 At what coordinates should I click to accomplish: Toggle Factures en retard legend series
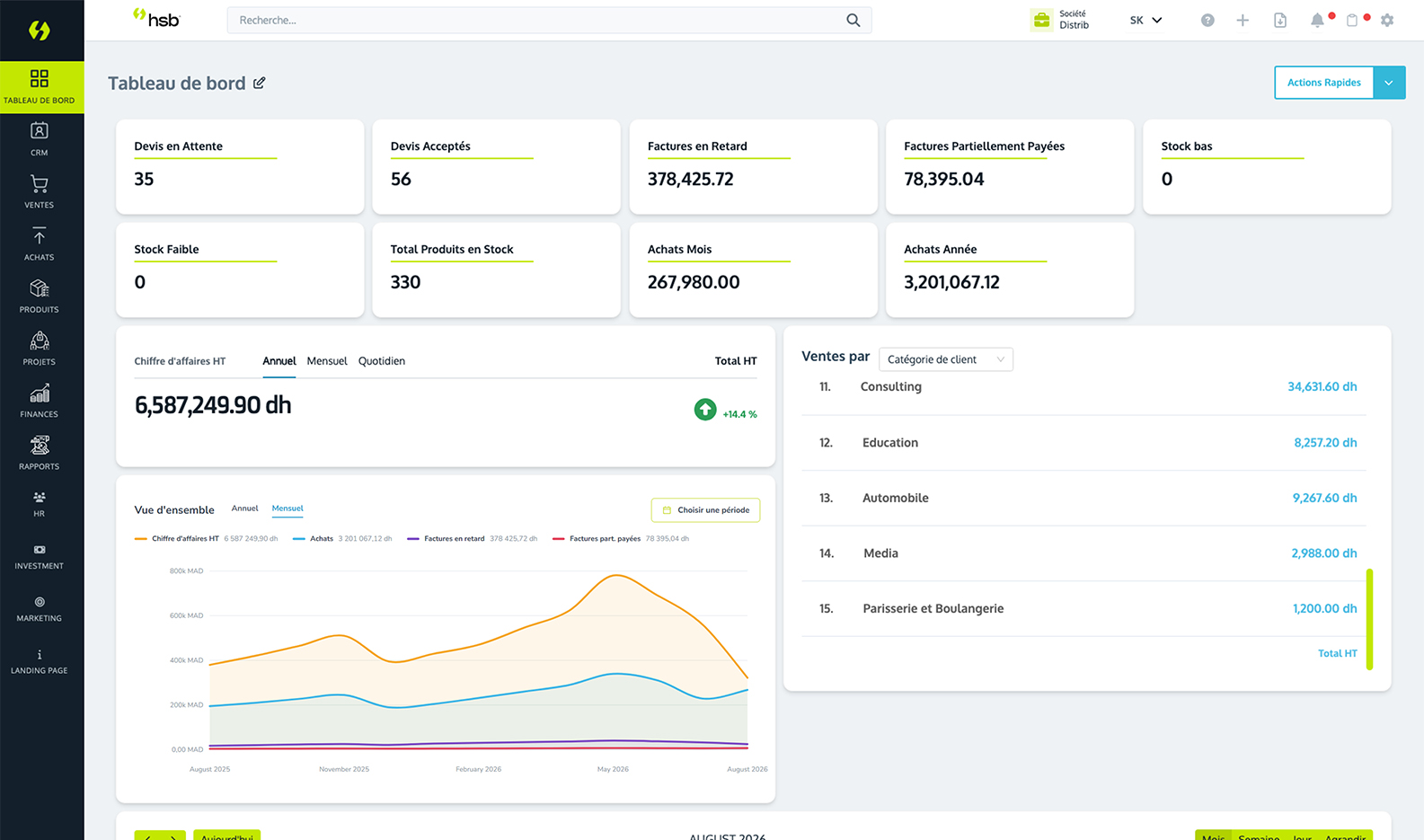454,539
